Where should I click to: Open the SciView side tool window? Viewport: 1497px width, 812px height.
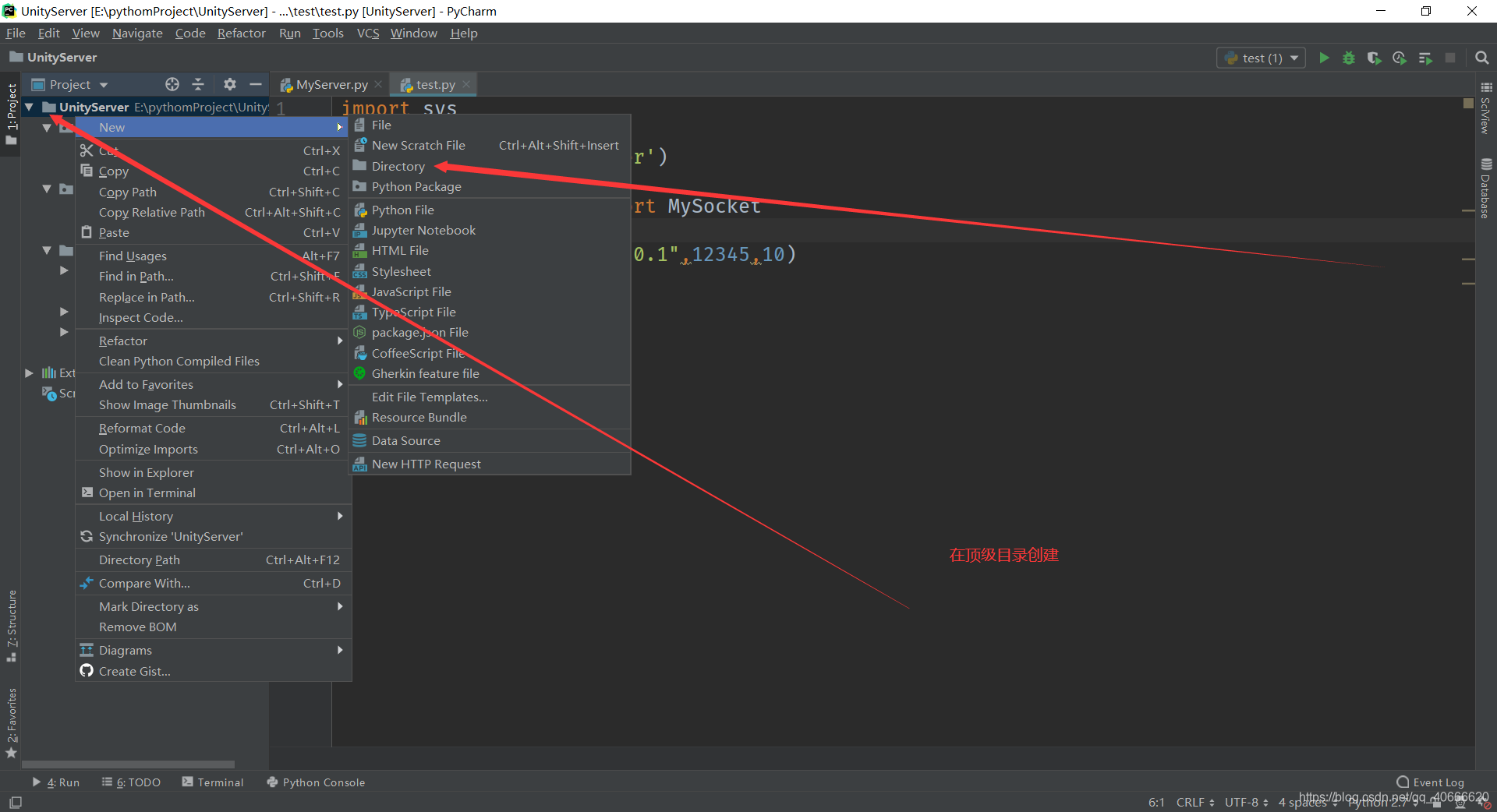tap(1486, 108)
